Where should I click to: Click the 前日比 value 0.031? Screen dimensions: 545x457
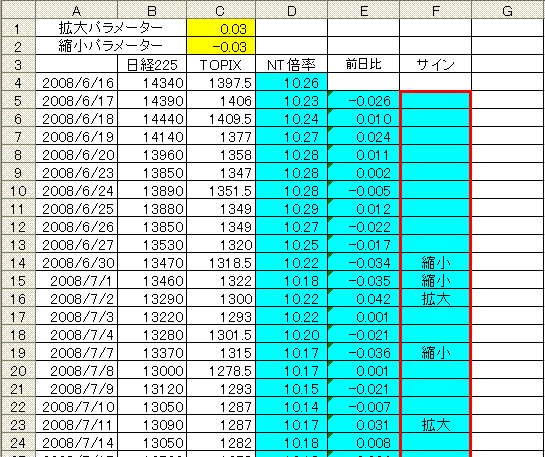pos(364,425)
